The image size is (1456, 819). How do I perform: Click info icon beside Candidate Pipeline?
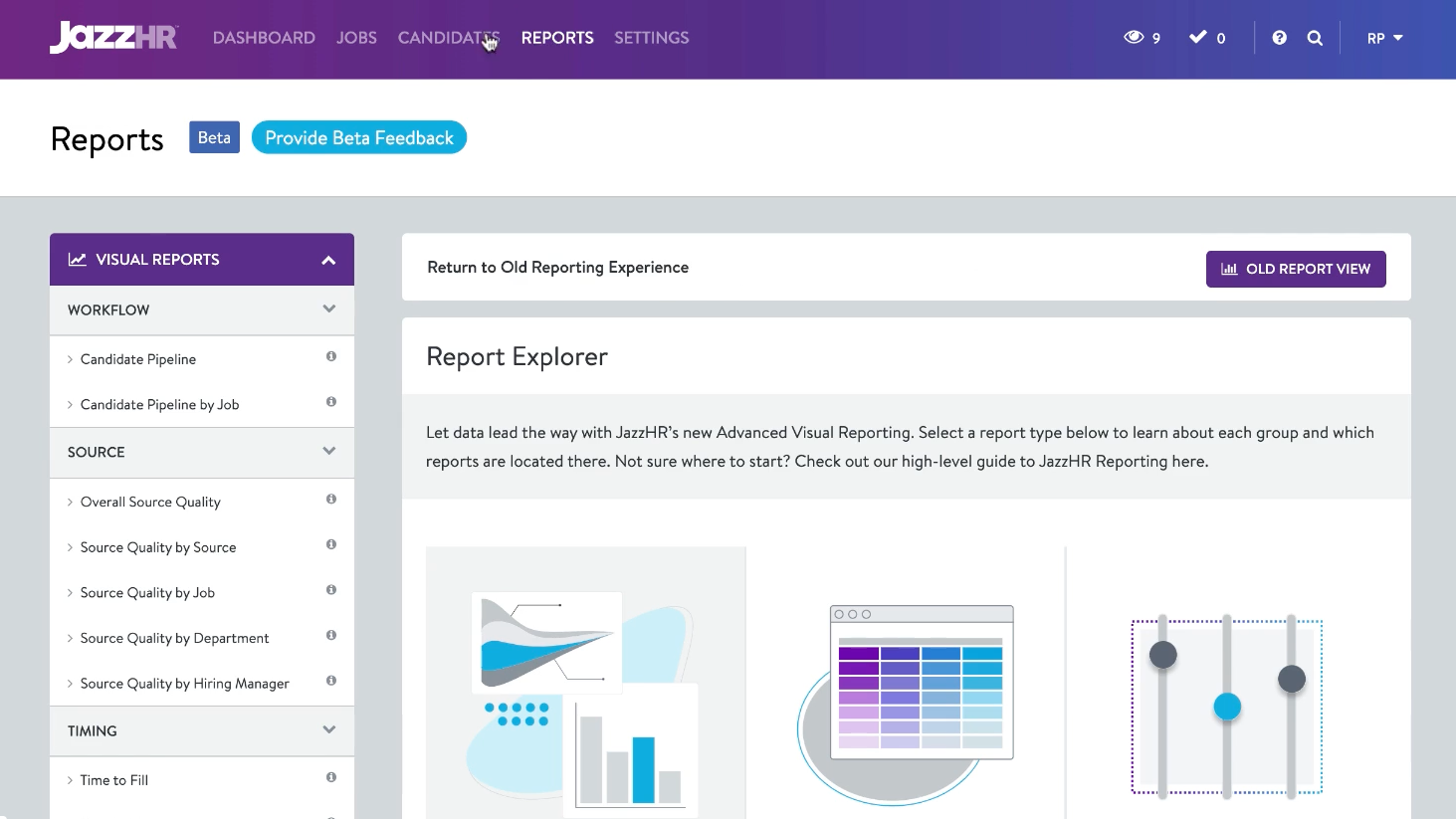point(331,356)
